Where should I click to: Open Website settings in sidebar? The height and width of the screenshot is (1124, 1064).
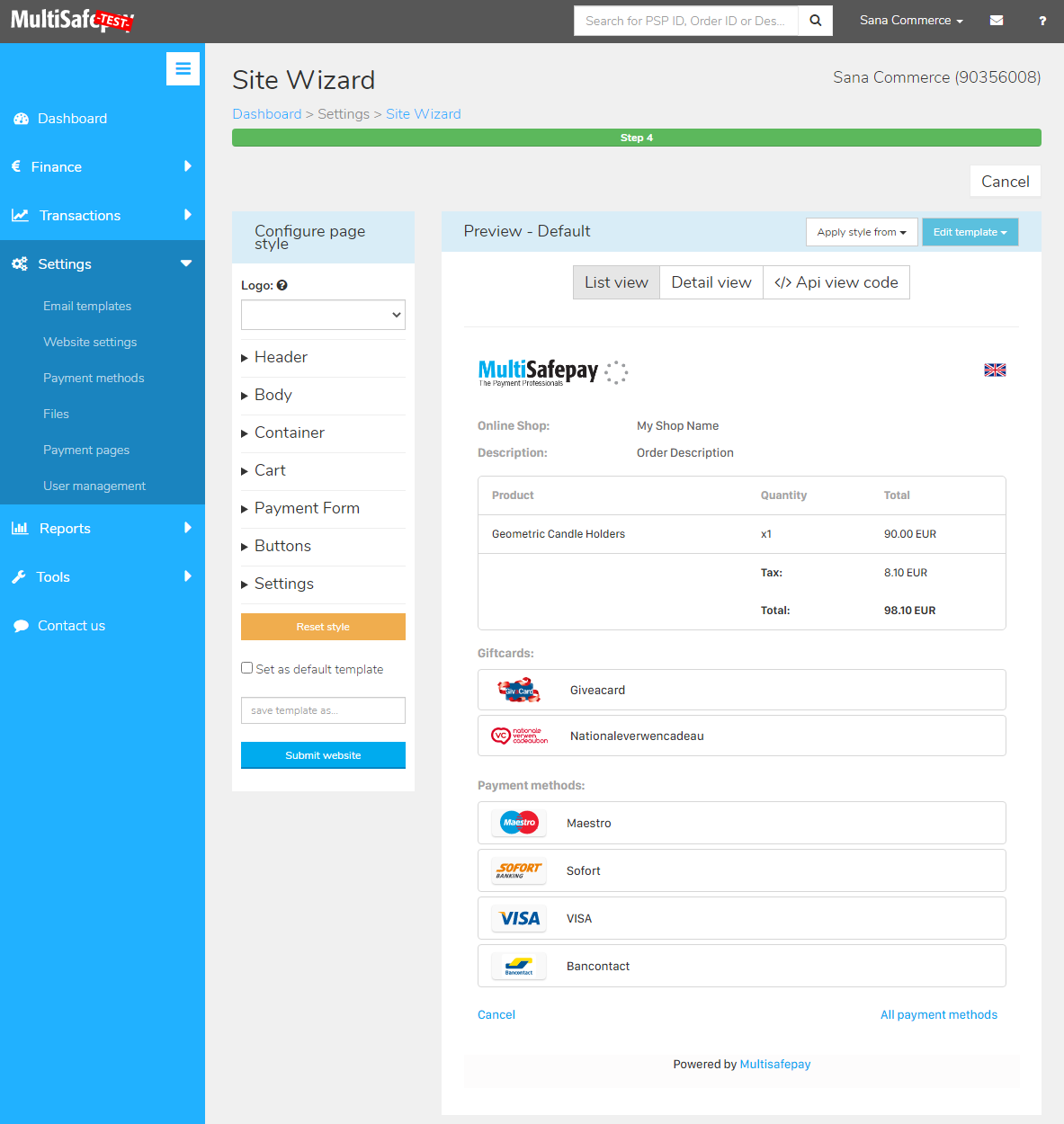tap(90, 342)
